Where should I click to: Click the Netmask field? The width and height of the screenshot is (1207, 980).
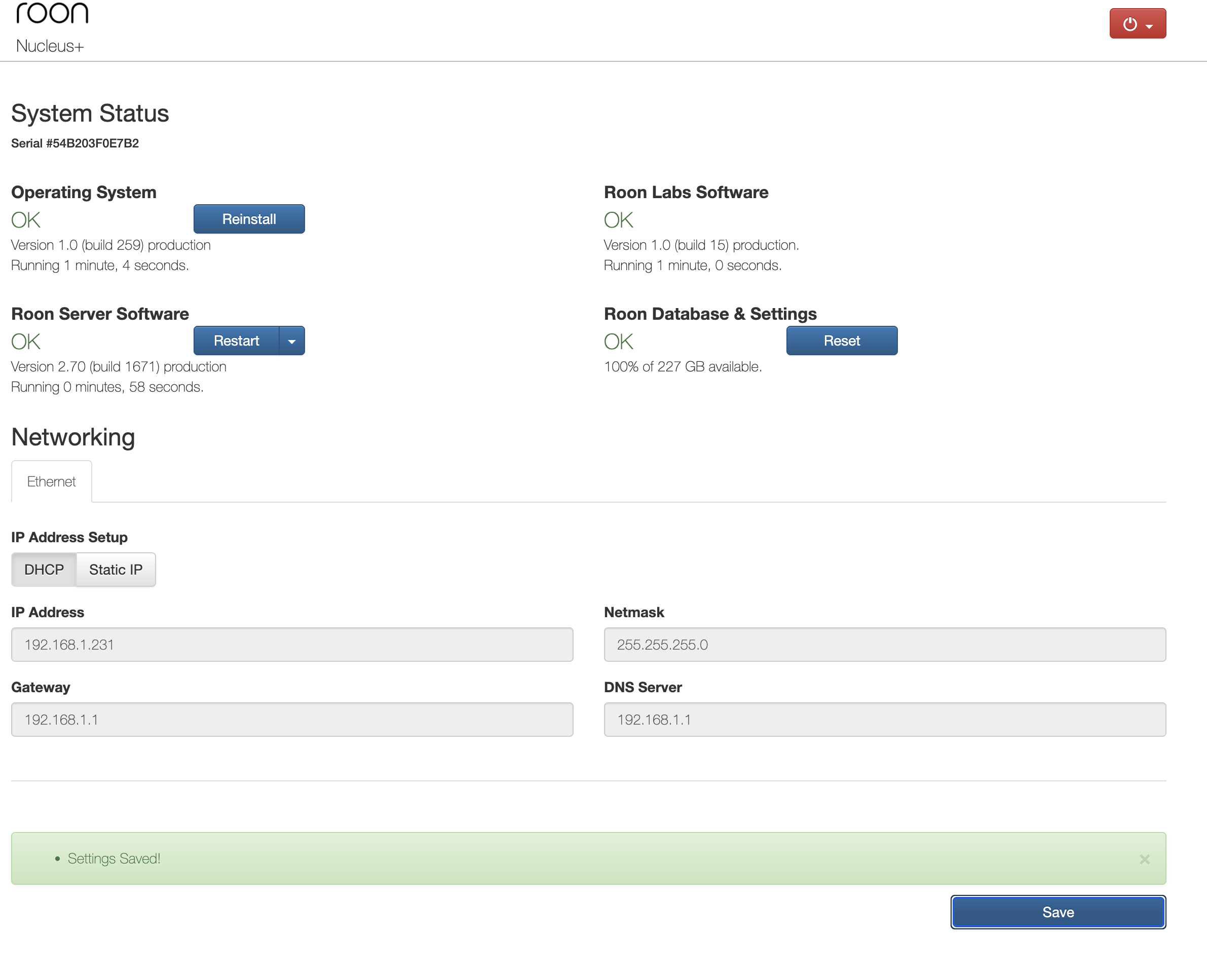(885, 645)
